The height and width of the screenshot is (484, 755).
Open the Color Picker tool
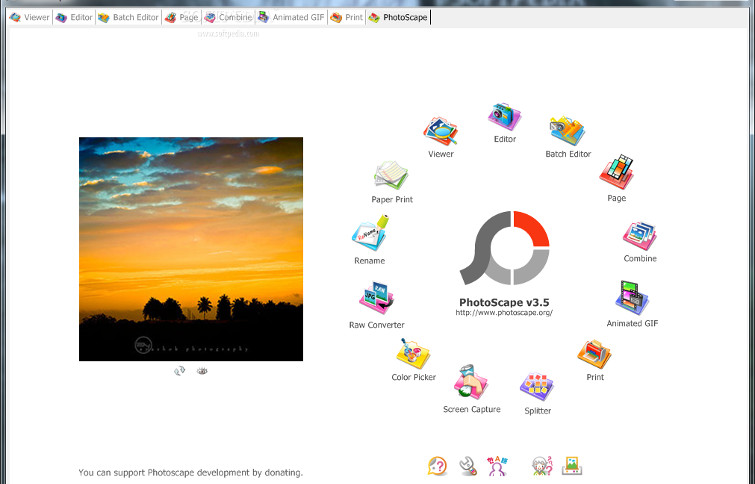click(413, 353)
